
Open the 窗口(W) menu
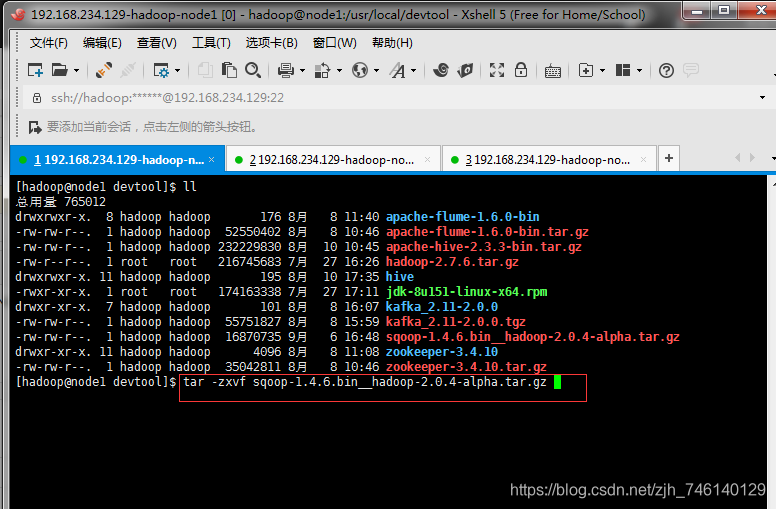click(335, 43)
